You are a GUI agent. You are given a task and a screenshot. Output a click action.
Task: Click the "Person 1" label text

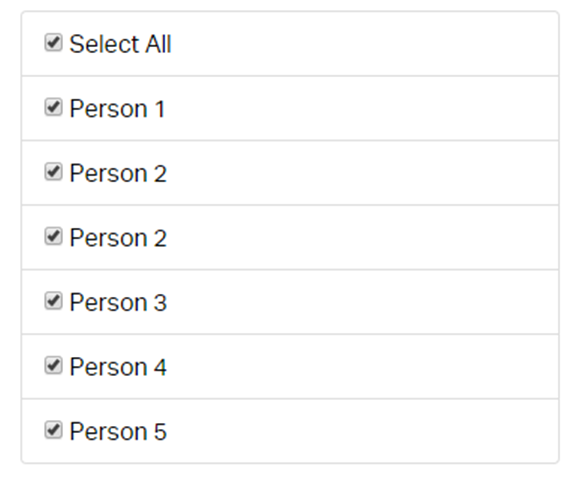point(117,109)
